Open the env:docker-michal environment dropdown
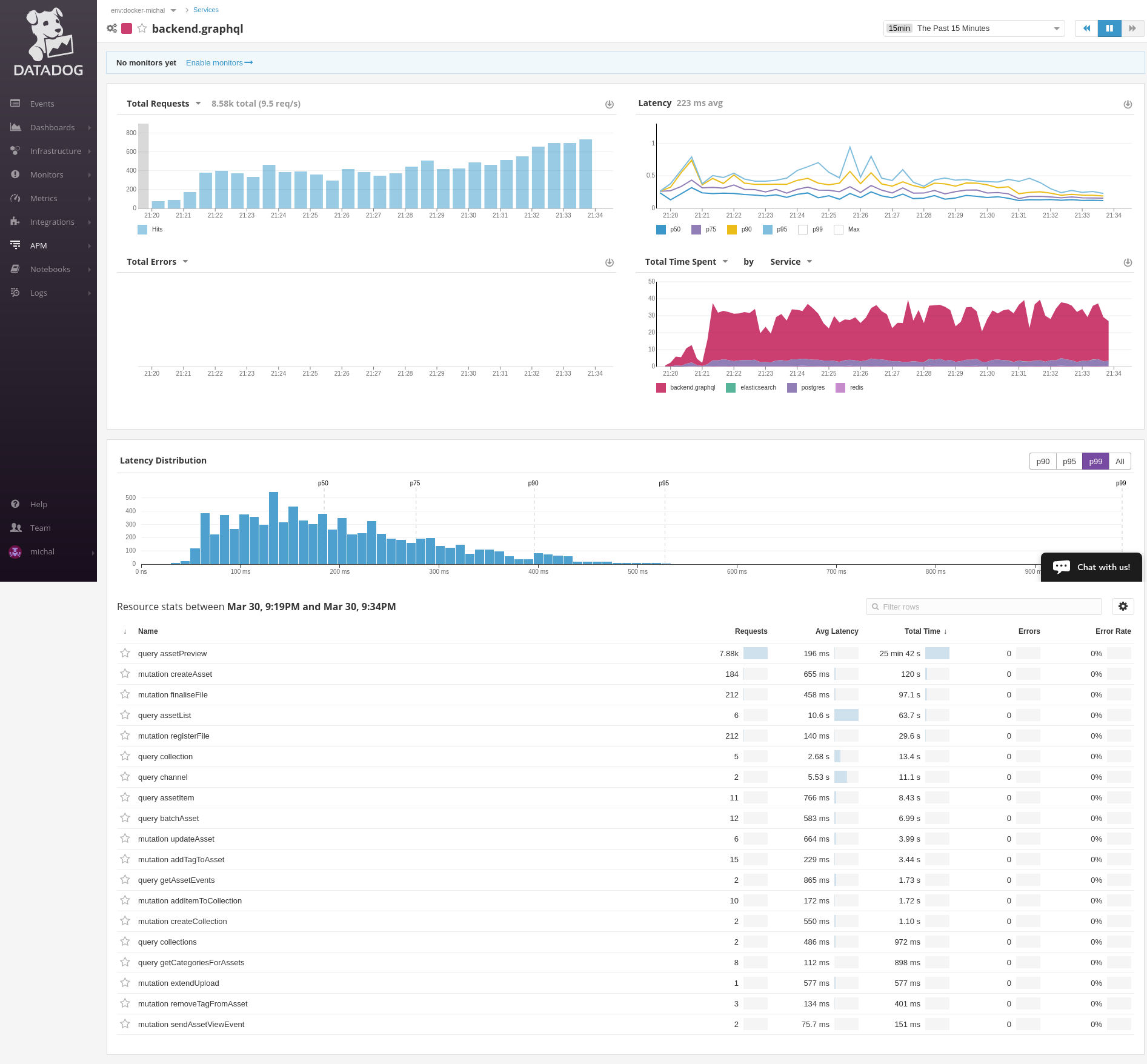Viewport: 1147px width, 1064px height. pyautogui.click(x=144, y=10)
